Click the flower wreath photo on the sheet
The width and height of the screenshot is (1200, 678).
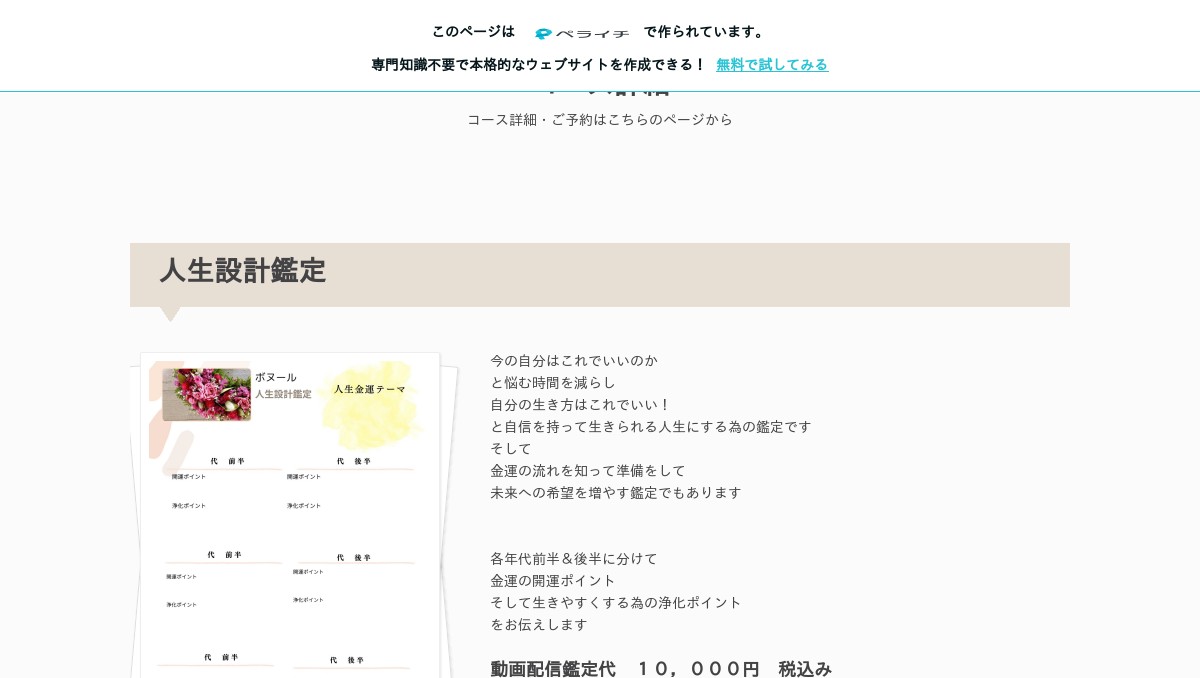pos(206,394)
